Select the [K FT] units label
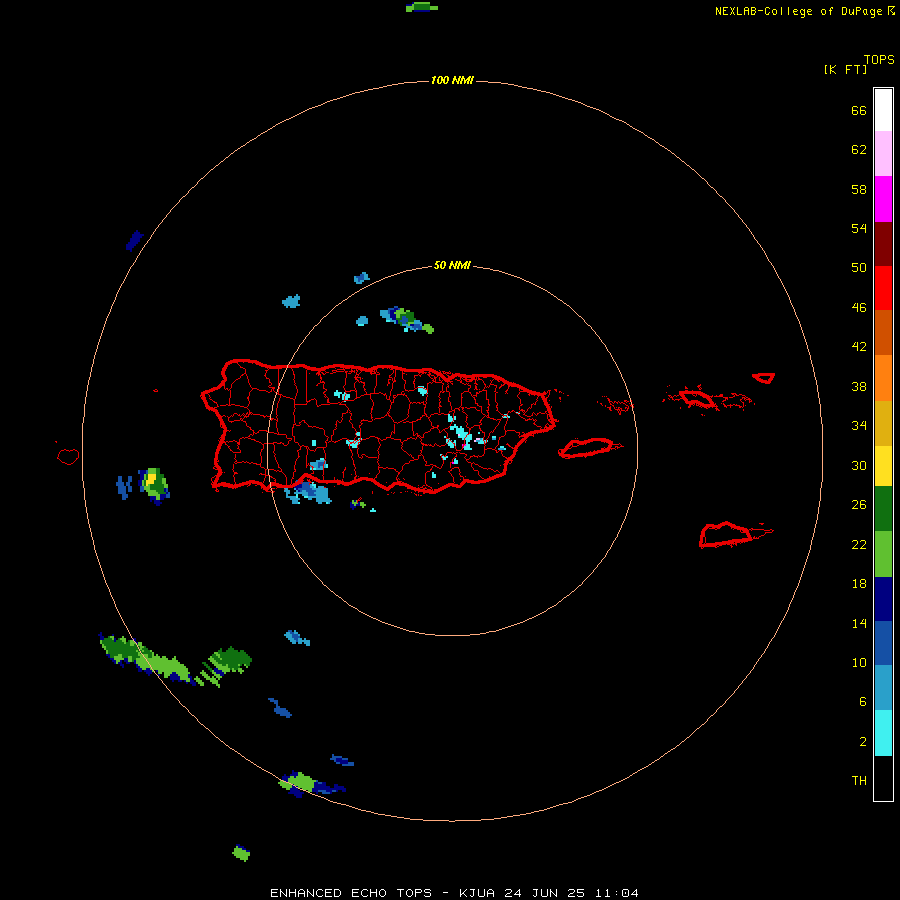The height and width of the screenshot is (900, 900). (x=845, y=69)
